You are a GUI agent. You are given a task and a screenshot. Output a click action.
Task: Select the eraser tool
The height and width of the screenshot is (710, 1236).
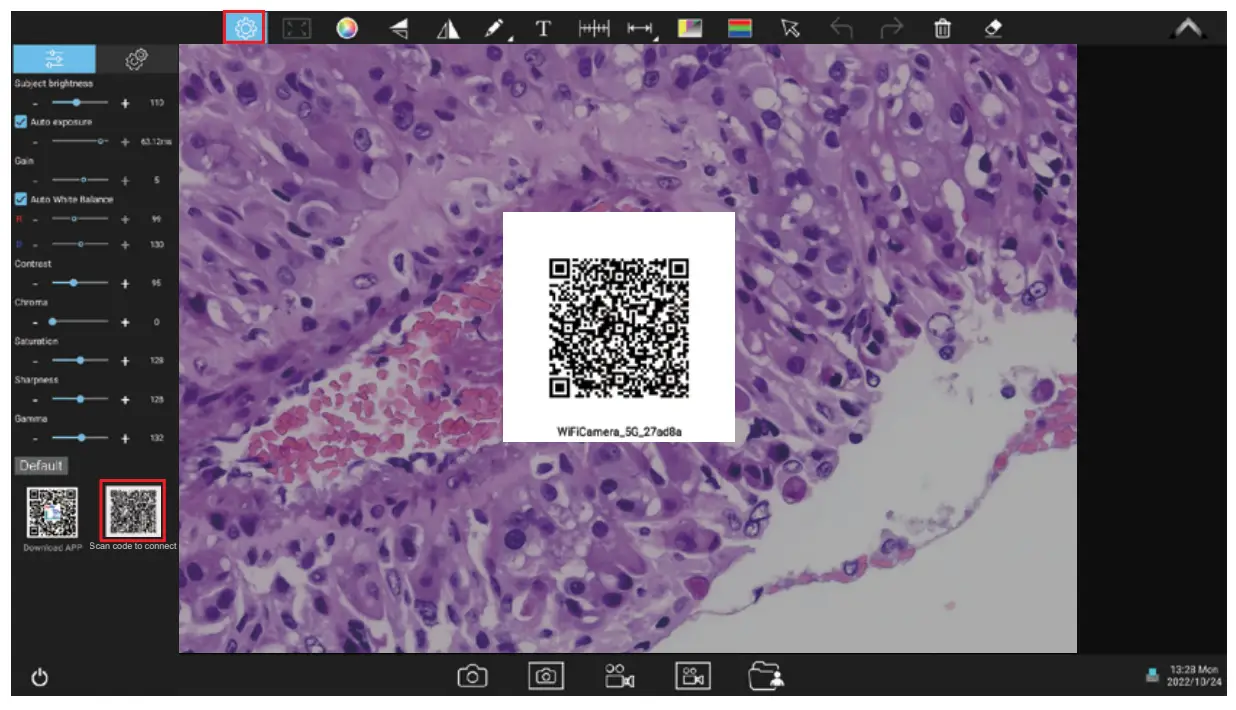click(992, 29)
